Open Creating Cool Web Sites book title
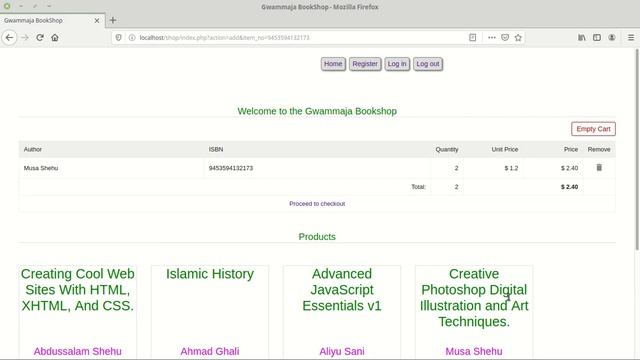 pos(78,290)
